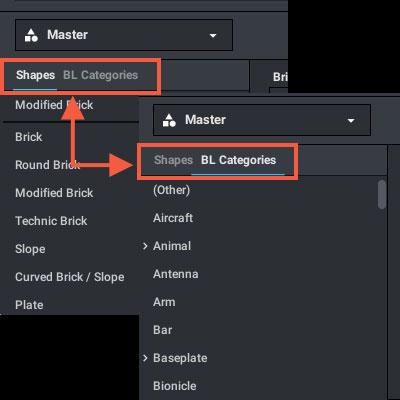Screen dimensions: 400x400
Task: Select the Slope shape
Action: [30, 249]
